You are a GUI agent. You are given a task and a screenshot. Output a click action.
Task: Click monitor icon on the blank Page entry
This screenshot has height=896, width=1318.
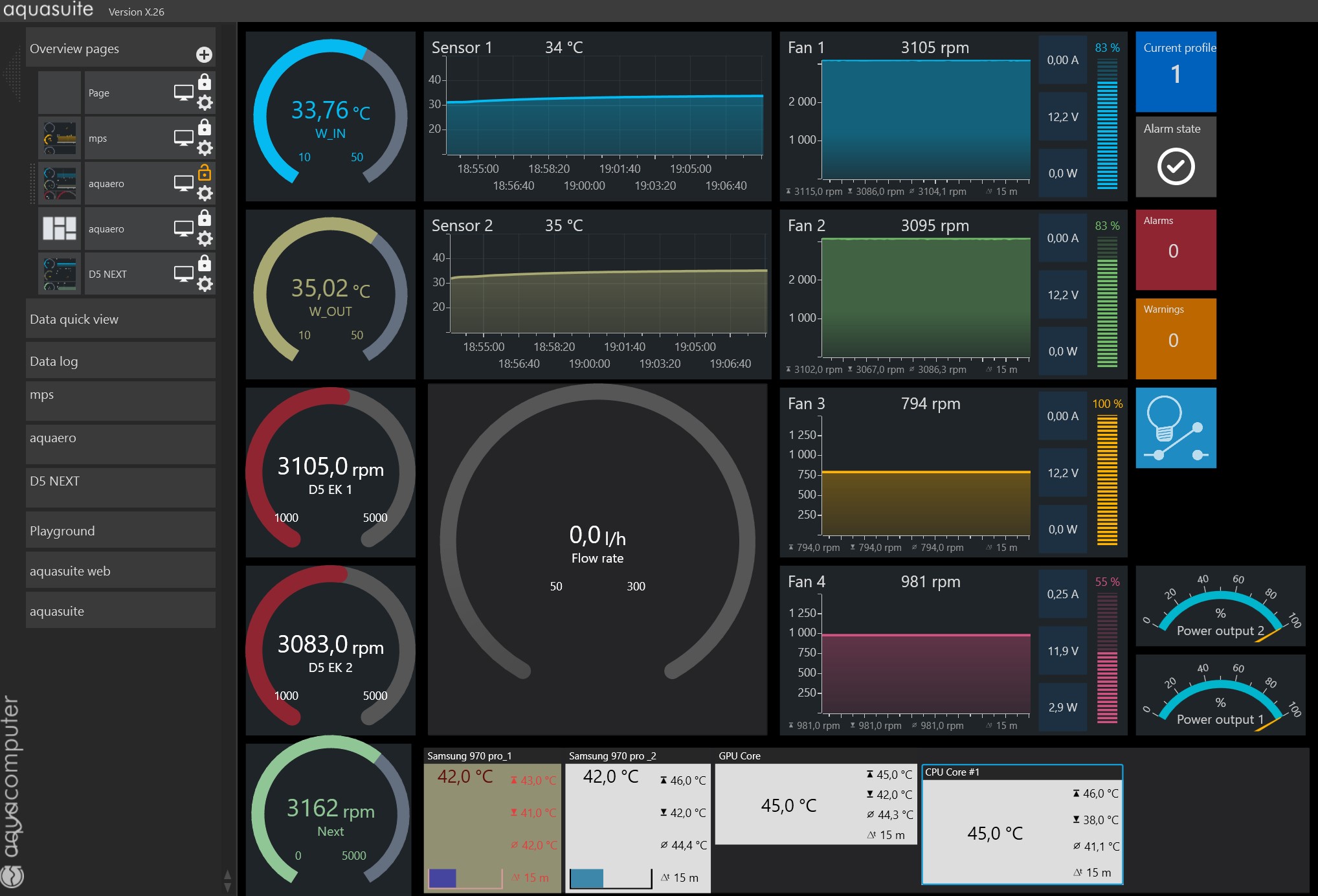click(x=183, y=93)
